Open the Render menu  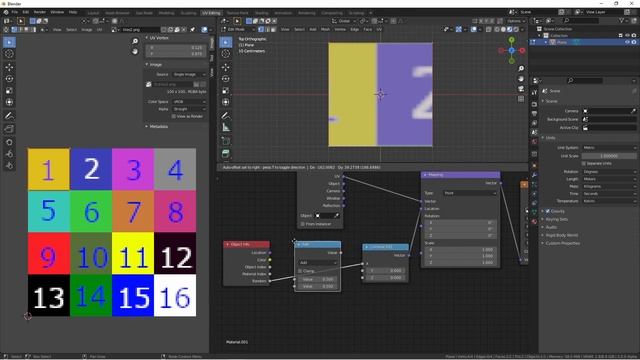[x=40, y=12]
